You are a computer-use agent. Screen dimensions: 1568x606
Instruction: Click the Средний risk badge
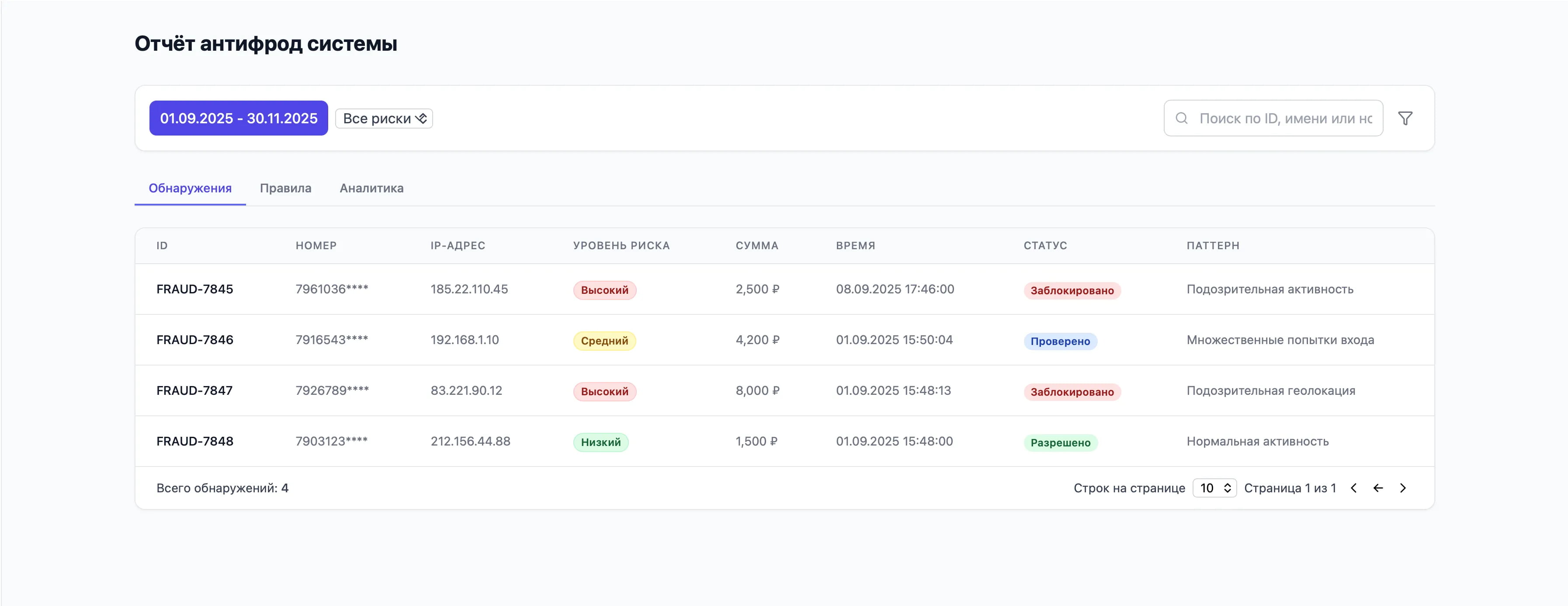(x=604, y=341)
